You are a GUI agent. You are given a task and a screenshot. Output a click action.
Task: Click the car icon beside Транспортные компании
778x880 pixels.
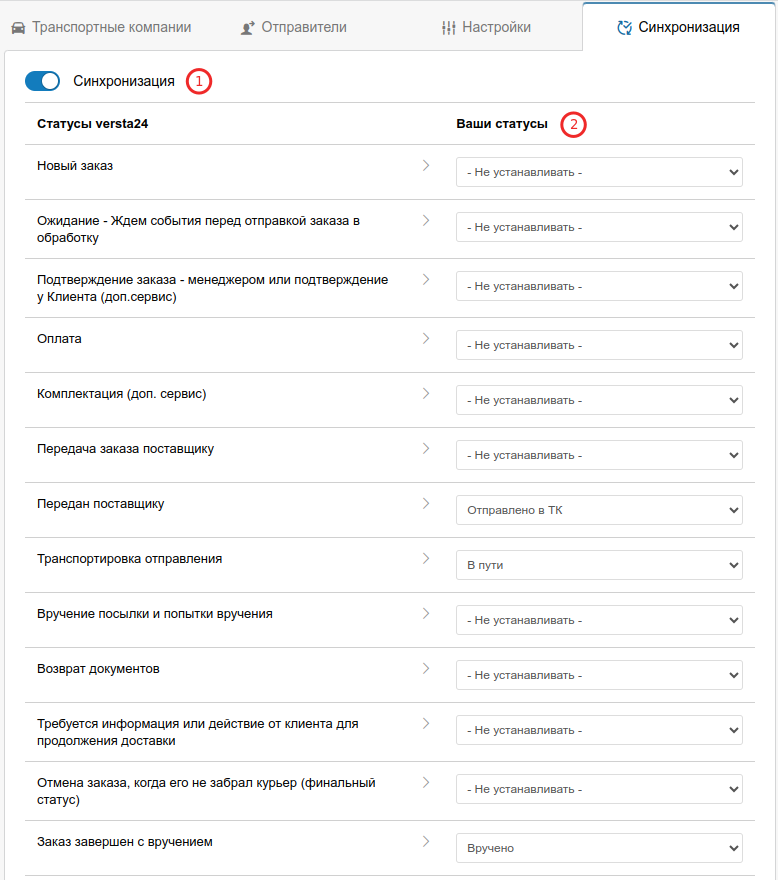pyautogui.click(x=19, y=28)
